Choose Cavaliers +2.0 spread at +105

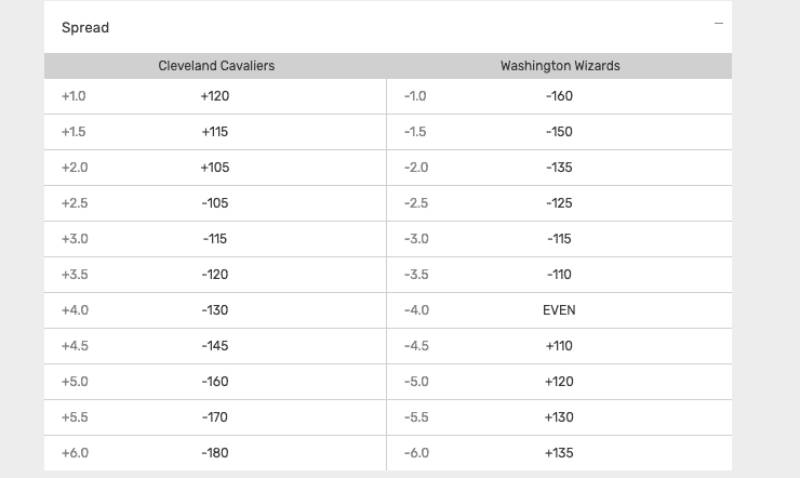click(x=215, y=168)
